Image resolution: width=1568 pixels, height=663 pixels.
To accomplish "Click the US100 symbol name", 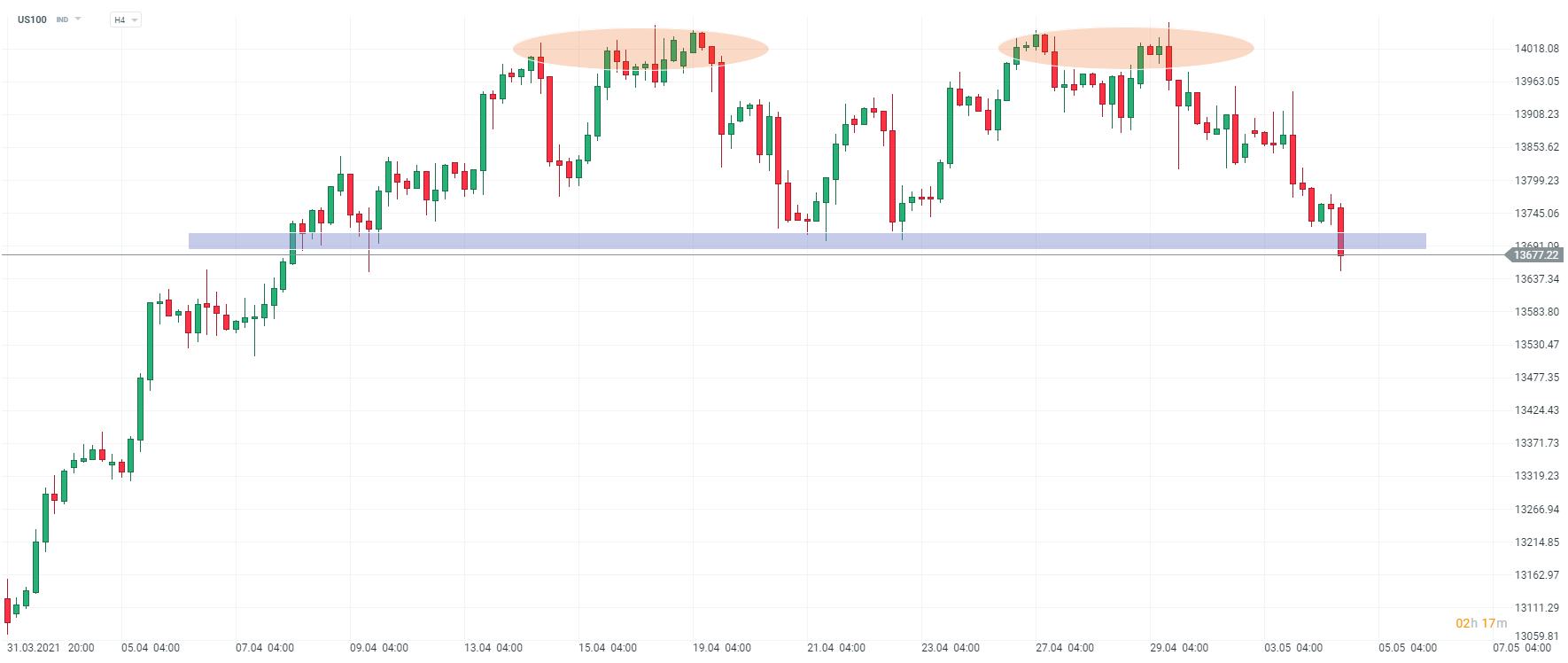I will click(x=32, y=19).
